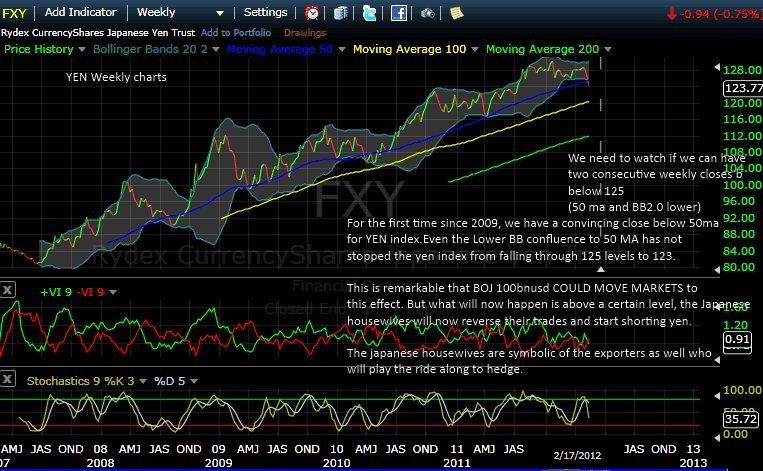763x471 pixels.
Task: Click the Moving Average 200 label
Action: point(543,49)
